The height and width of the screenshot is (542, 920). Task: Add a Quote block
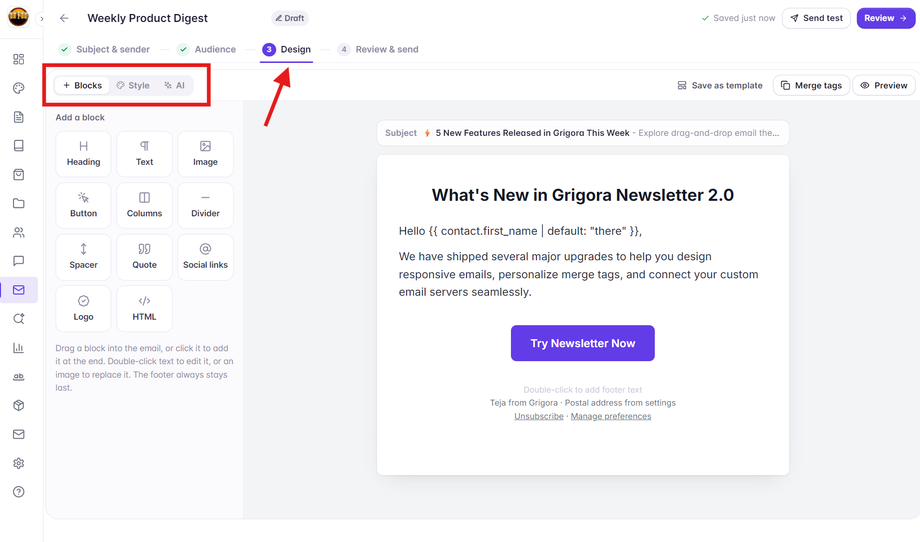[144, 257]
